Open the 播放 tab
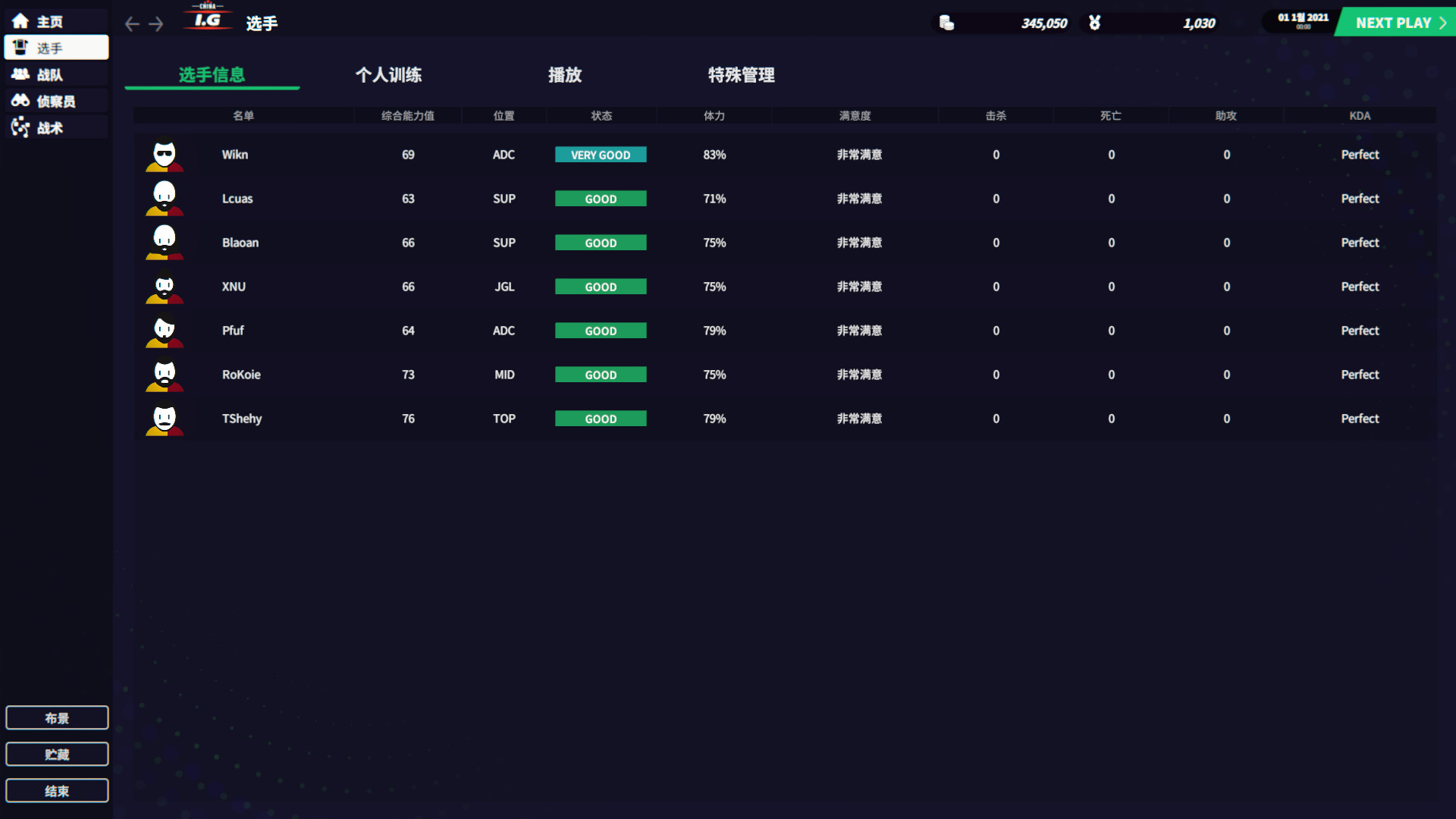1456x819 pixels. (x=564, y=75)
